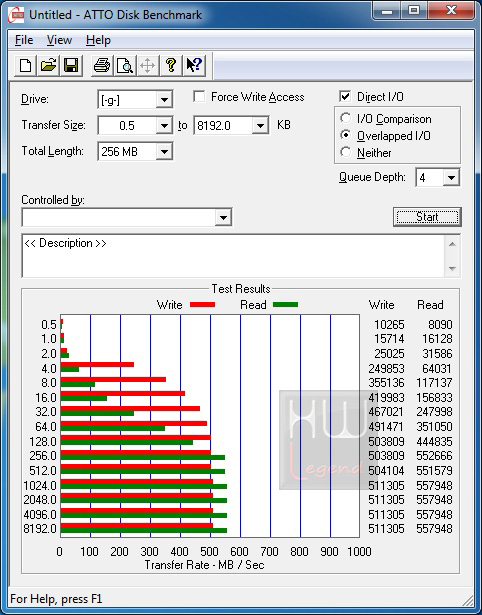Click the green read bar for 256.0 row
The height and width of the screenshot is (615, 482).
[x=143, y=457]
